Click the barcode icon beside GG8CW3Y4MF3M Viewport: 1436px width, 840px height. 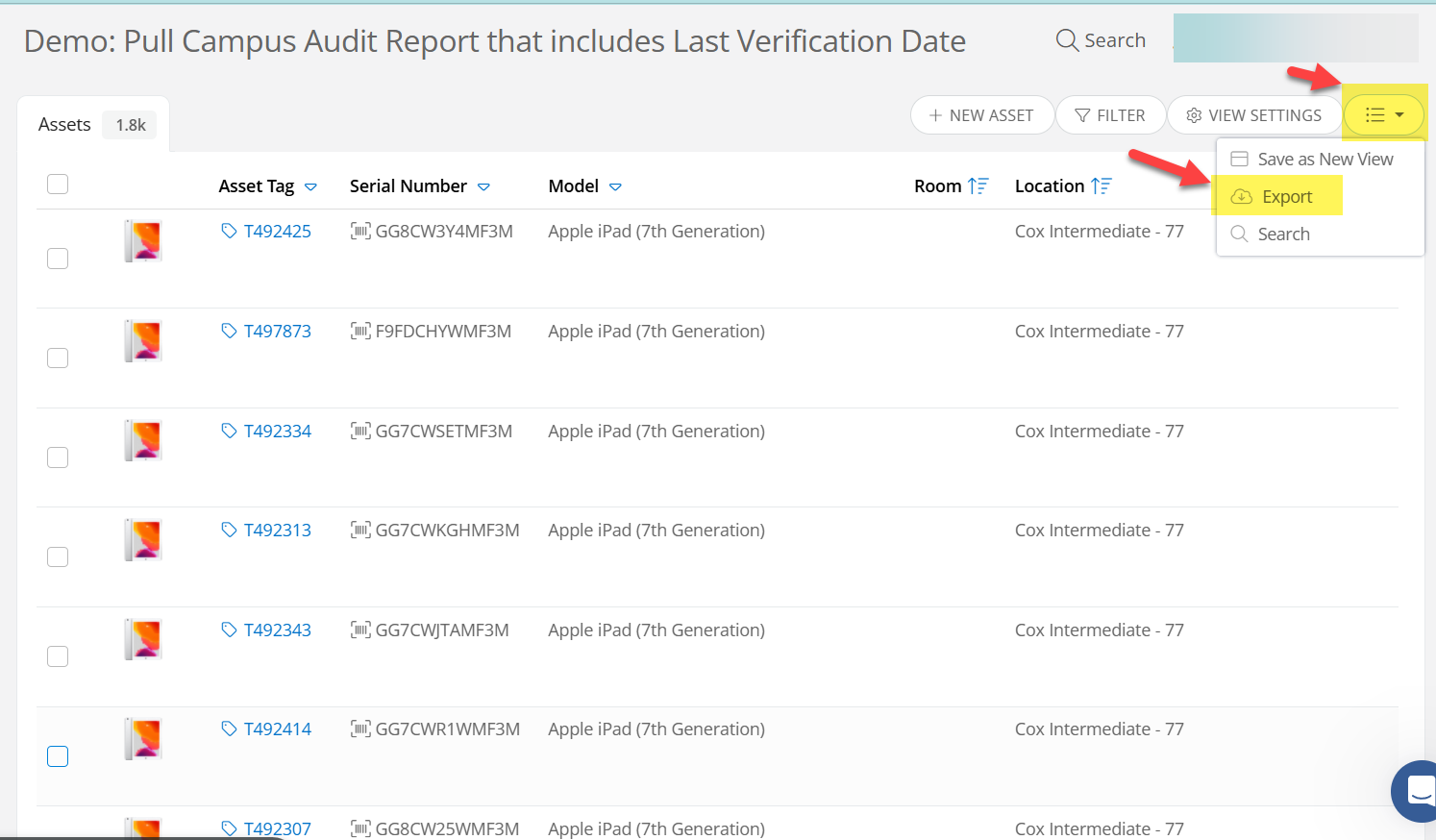pos(360,232)
